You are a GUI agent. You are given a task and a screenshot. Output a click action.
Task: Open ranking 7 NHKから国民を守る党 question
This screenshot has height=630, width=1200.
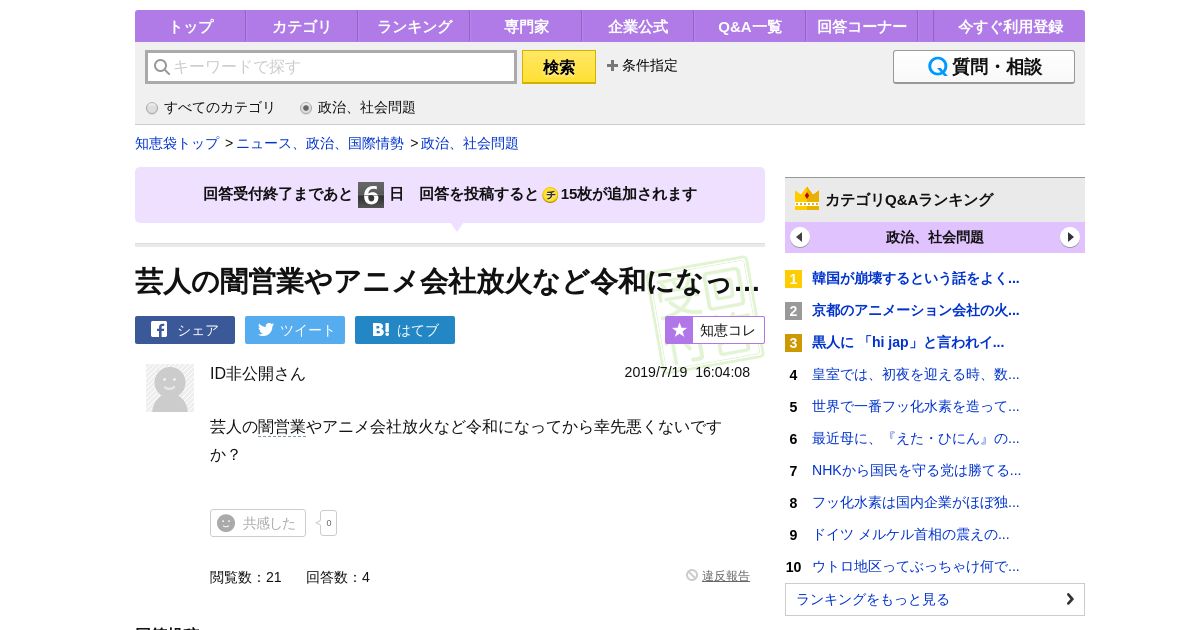click(917, 470)
